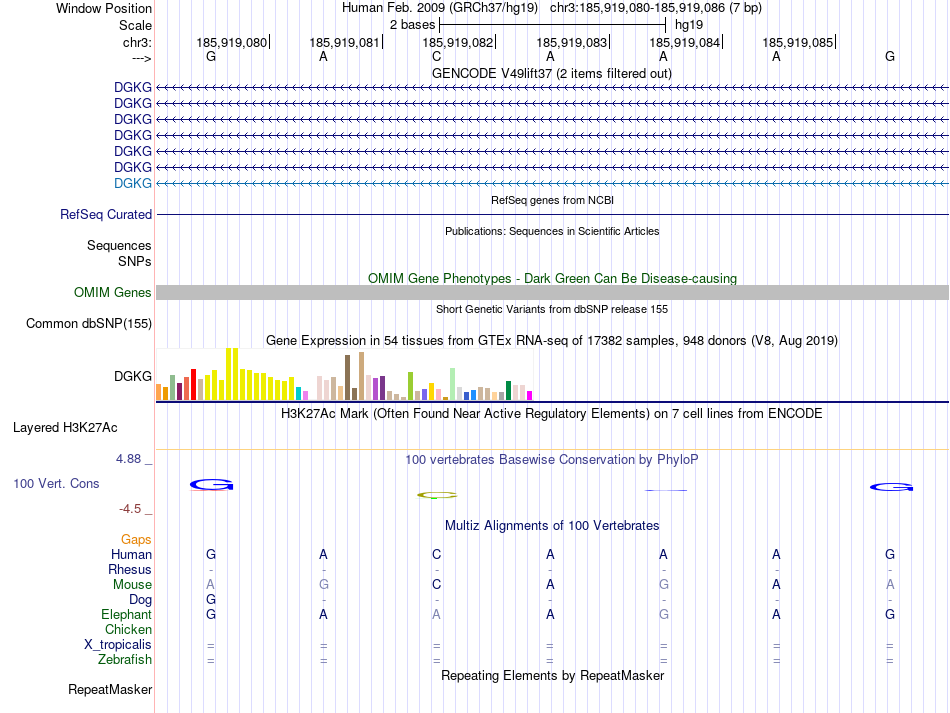Screen dimensions: 950x713
Task: Open the RefSeq Curated track label
Action: (106, 214)
